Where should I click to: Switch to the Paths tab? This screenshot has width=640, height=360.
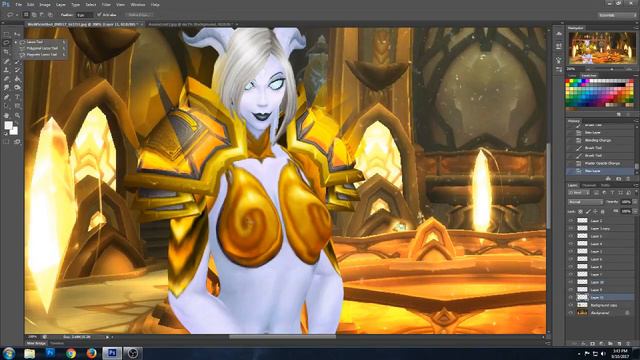click(x=605, y=185)
